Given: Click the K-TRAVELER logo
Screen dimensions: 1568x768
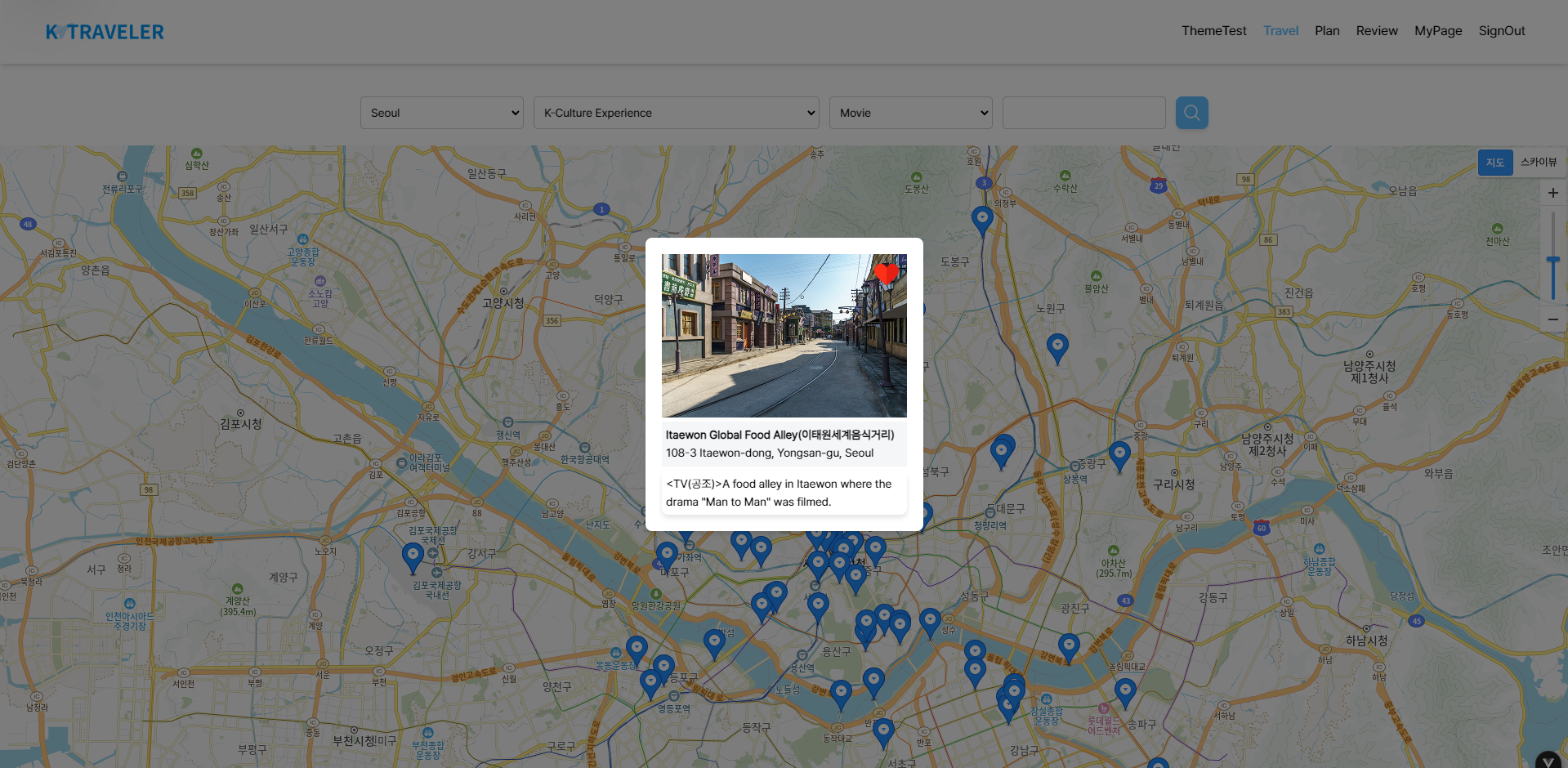Looking at the screenshot, I should [x=105, y=32].
